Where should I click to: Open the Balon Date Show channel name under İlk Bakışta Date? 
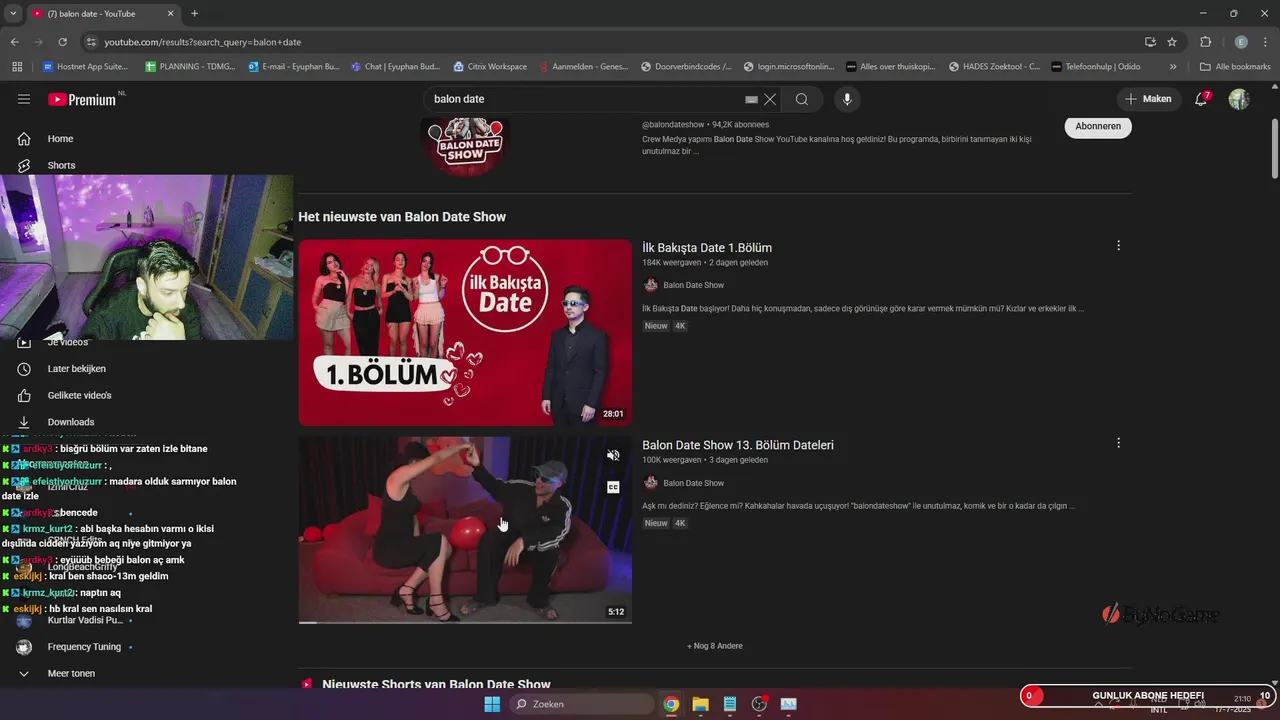(x=693, y=285)
